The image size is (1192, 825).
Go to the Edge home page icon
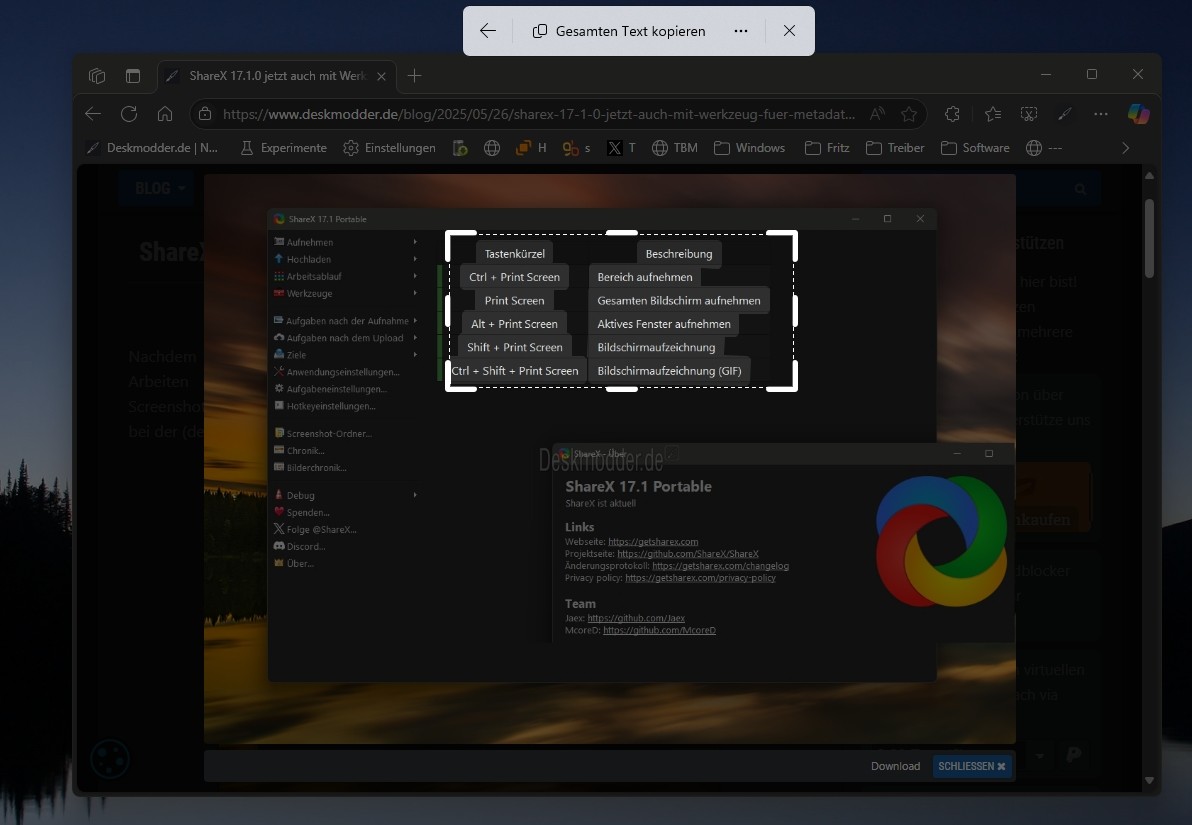click(165, 114)
